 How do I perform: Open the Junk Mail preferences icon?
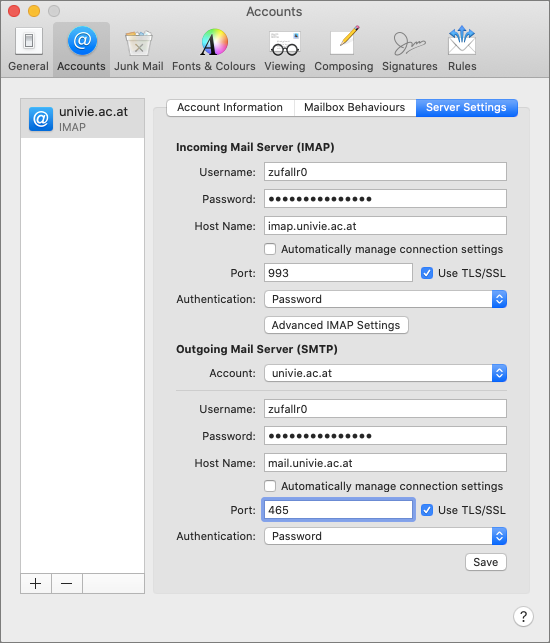[x=139, y=49]
